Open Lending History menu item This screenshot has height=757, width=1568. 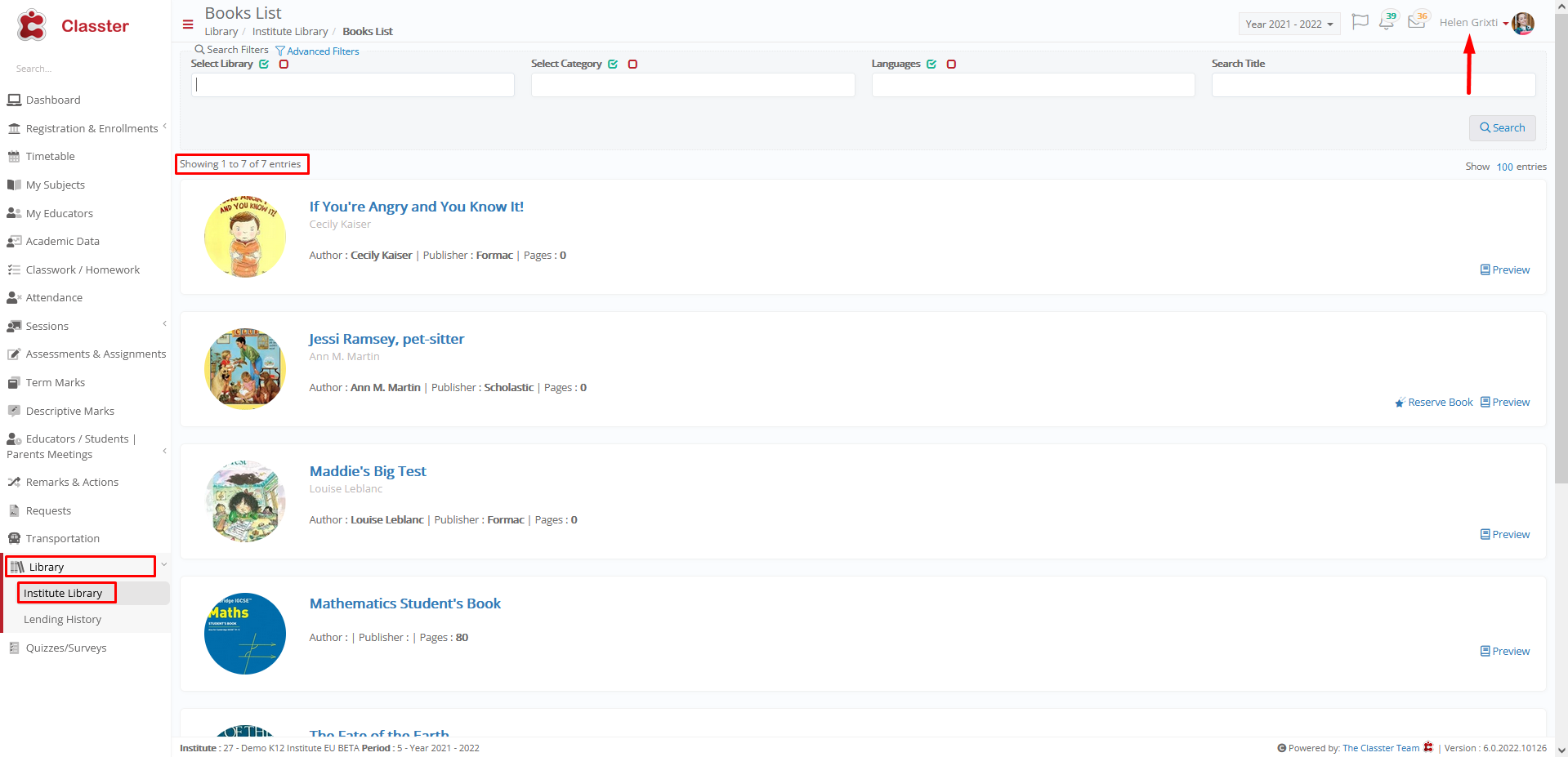(x=62, y=619)
